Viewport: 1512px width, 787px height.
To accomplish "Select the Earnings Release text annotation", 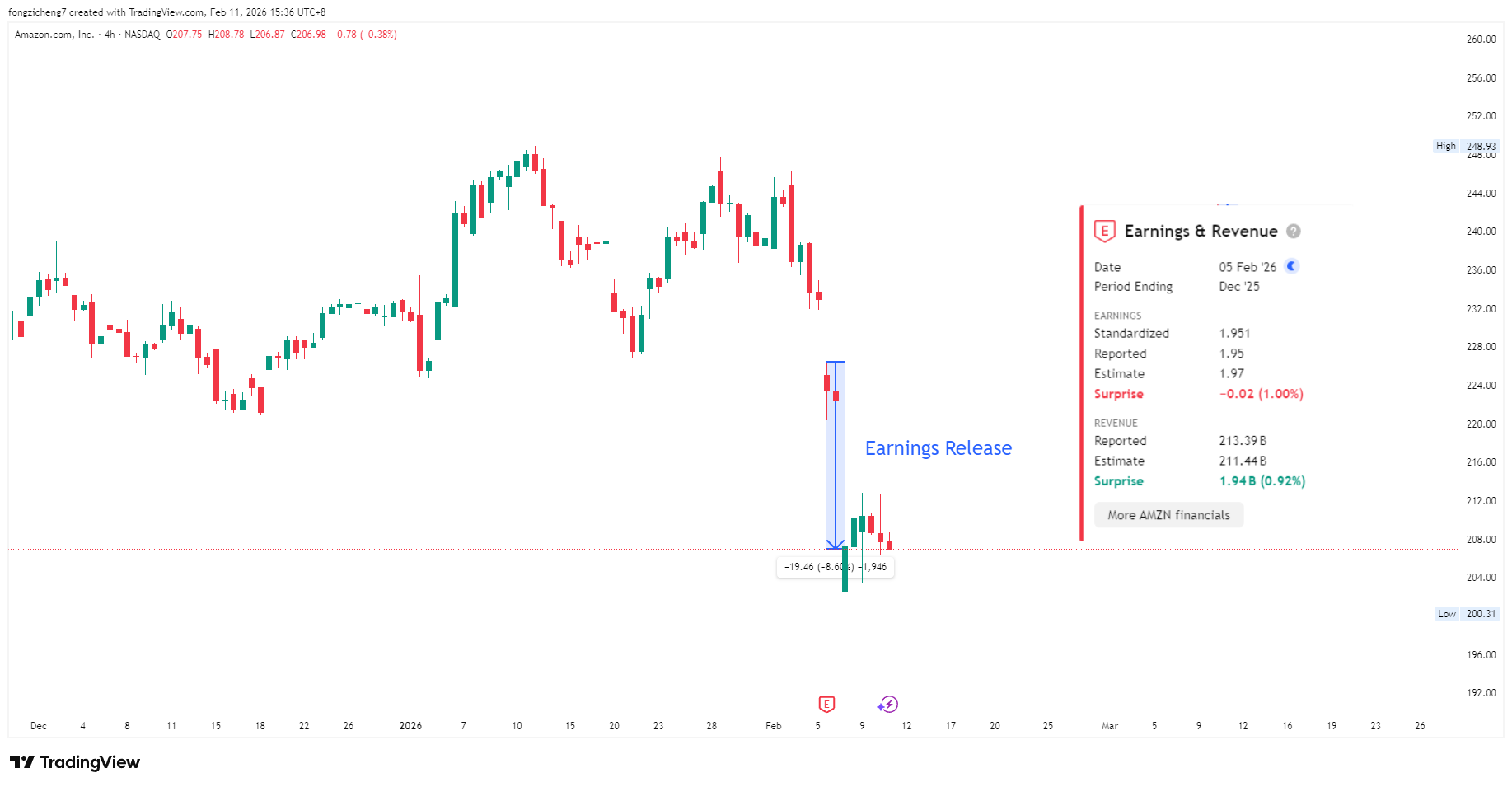I will 938,448.
